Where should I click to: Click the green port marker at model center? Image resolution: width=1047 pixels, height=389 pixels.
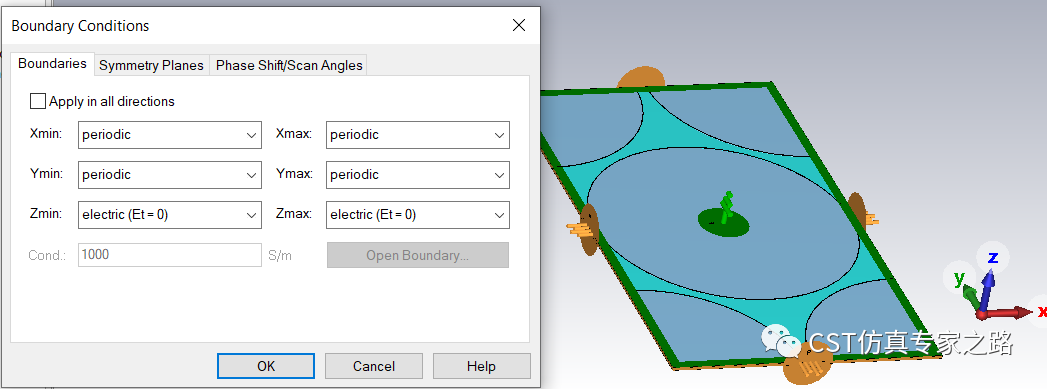725,208
